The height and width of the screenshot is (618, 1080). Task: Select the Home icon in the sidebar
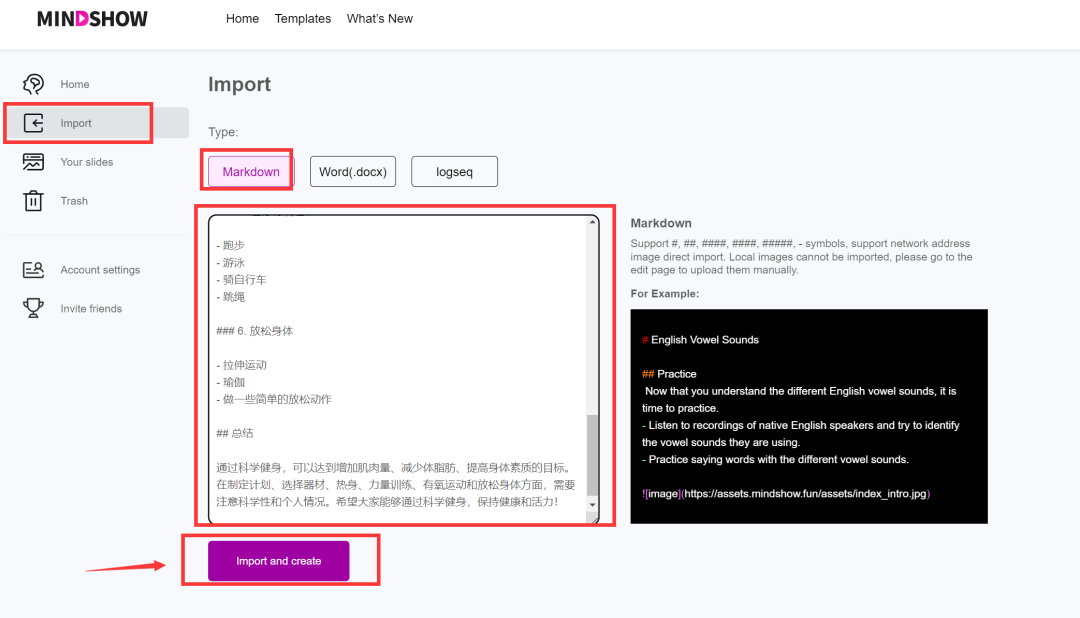pos(33,84)
